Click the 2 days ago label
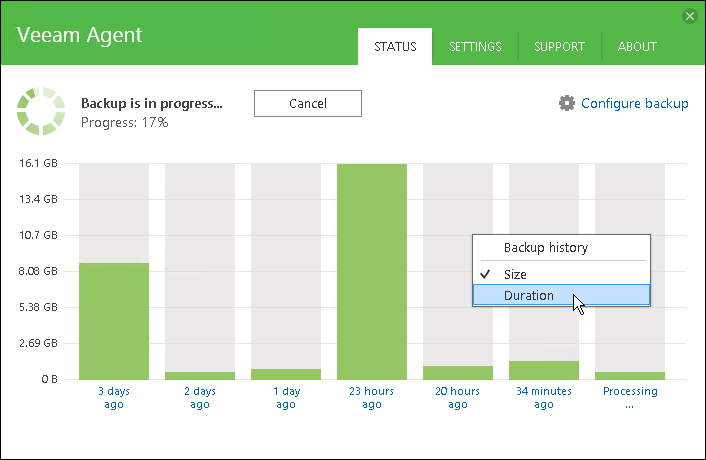This screenshot has height=460, width=706. tap(200, 397)
